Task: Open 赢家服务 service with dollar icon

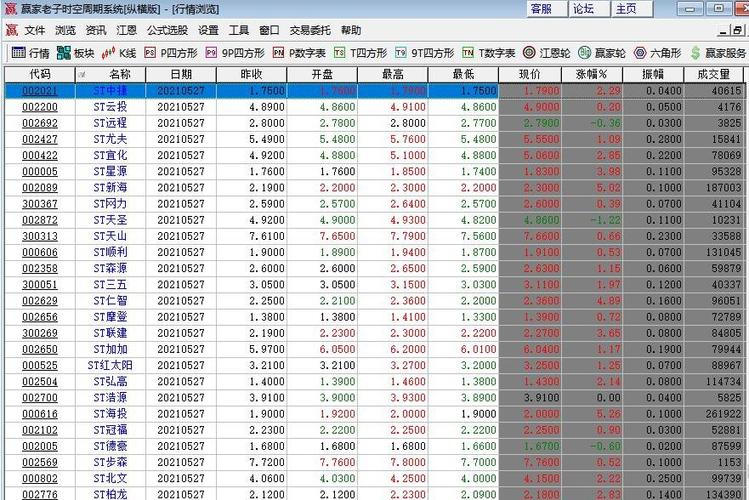Action: 718,53
